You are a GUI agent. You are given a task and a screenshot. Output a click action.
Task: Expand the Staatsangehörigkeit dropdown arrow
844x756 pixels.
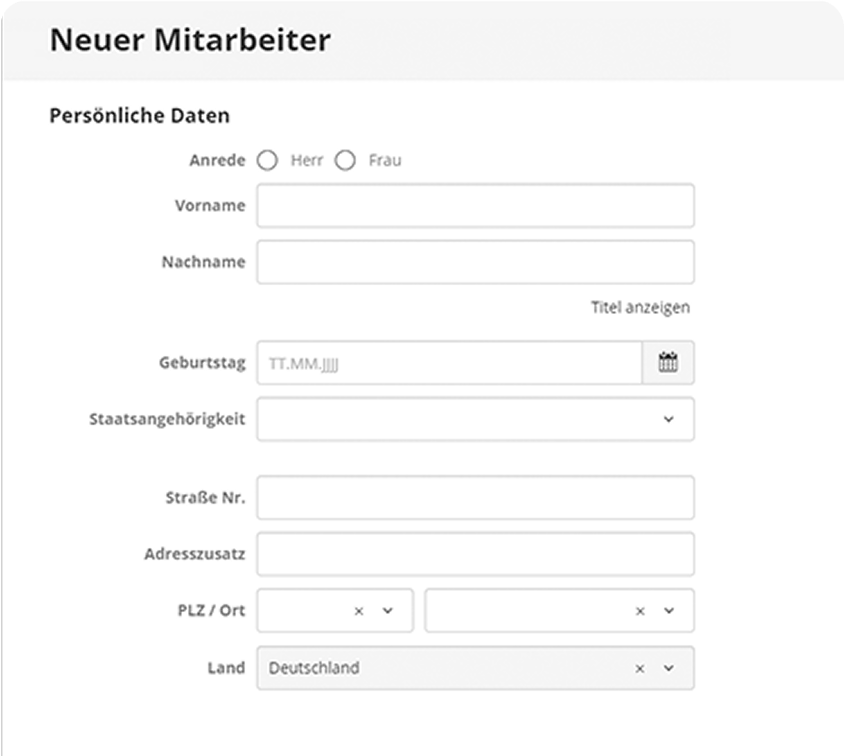pyautogui.click(x=669, y=419)
